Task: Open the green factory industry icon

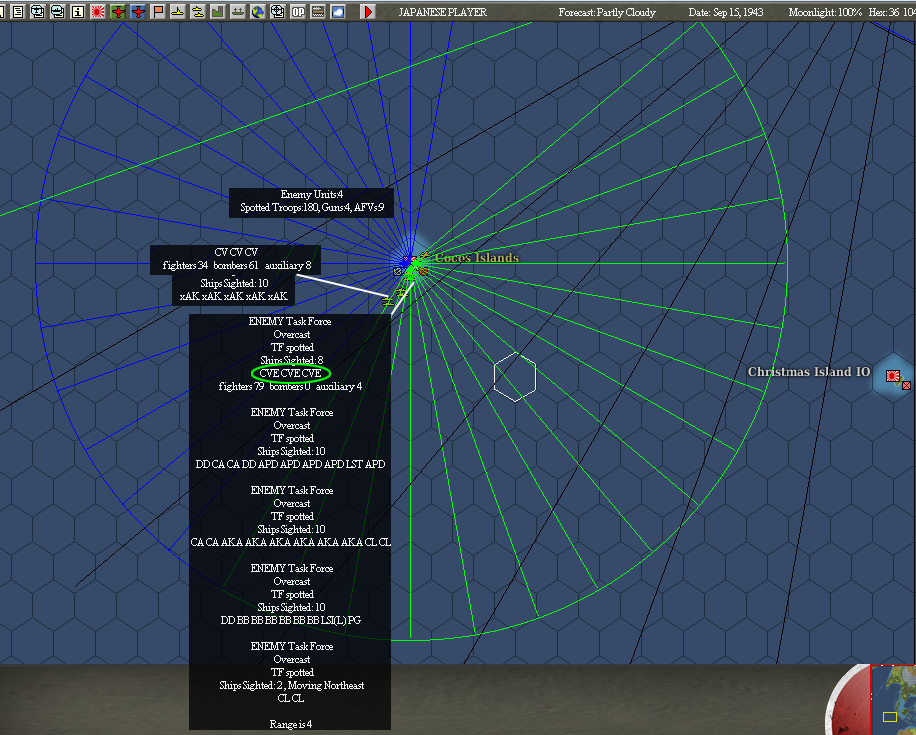Action: [217, 11]
